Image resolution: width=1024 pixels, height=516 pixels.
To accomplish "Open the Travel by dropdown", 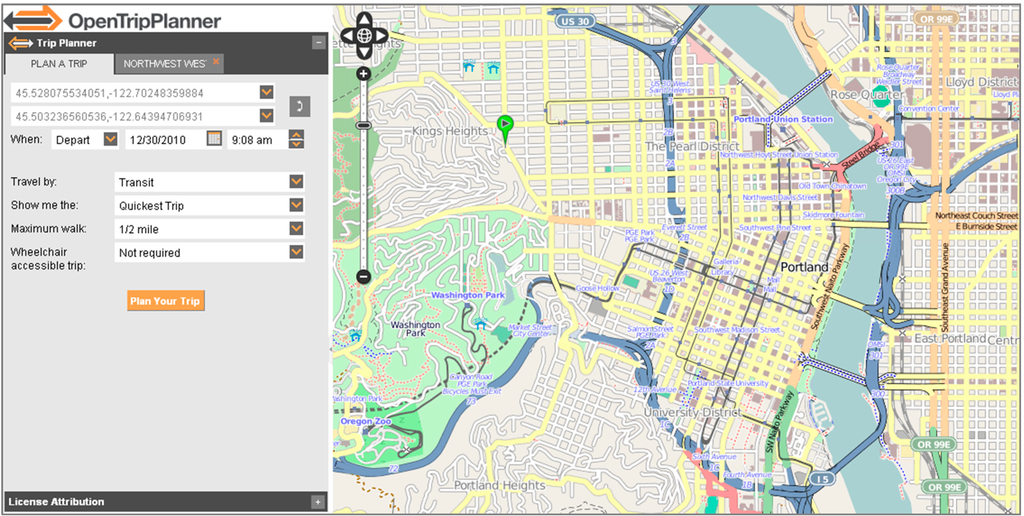I will 296,182.
